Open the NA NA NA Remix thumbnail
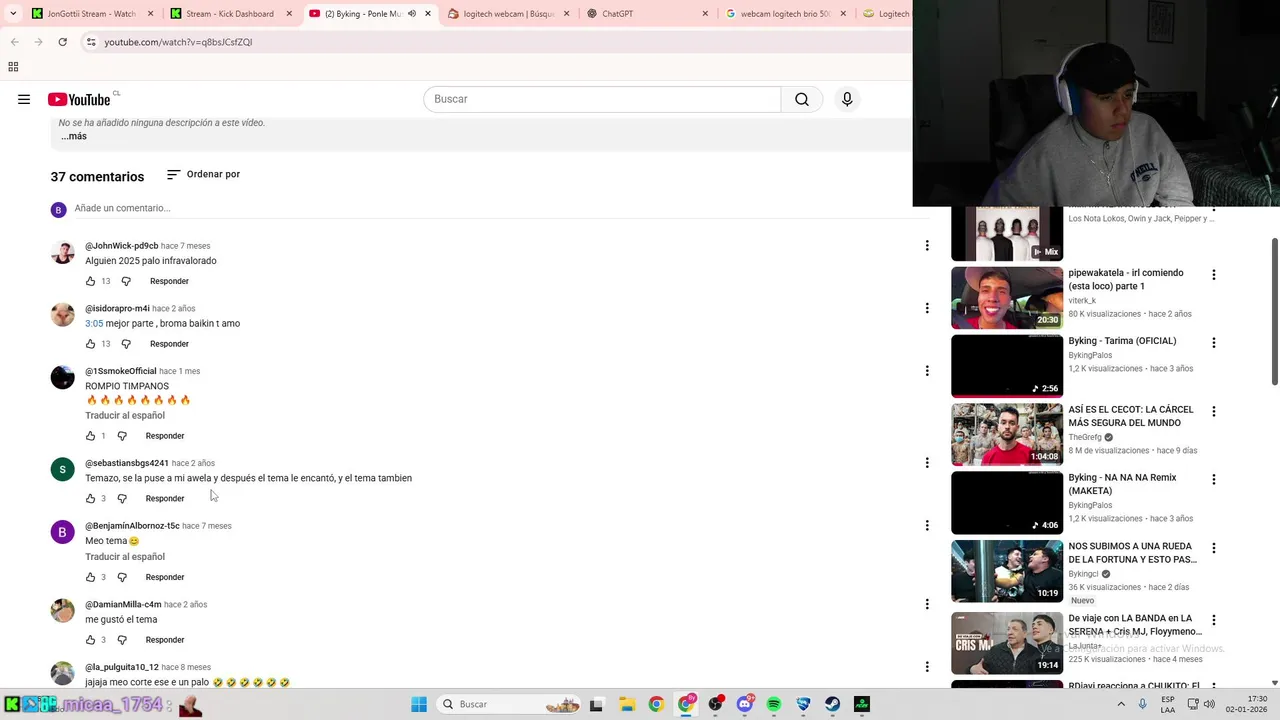 click(x=1007, y=503)
